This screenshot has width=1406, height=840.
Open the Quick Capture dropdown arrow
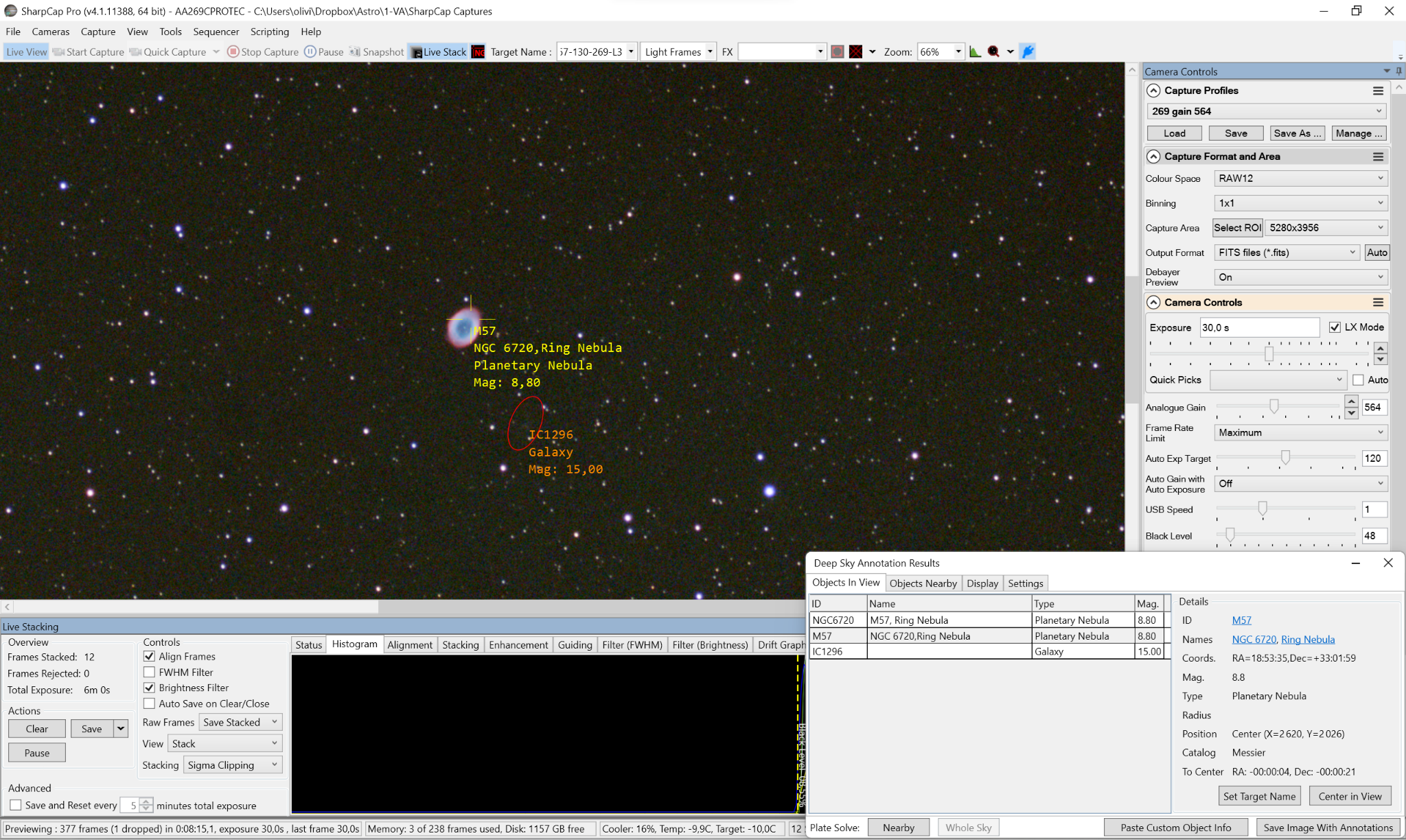coord(216,51)
